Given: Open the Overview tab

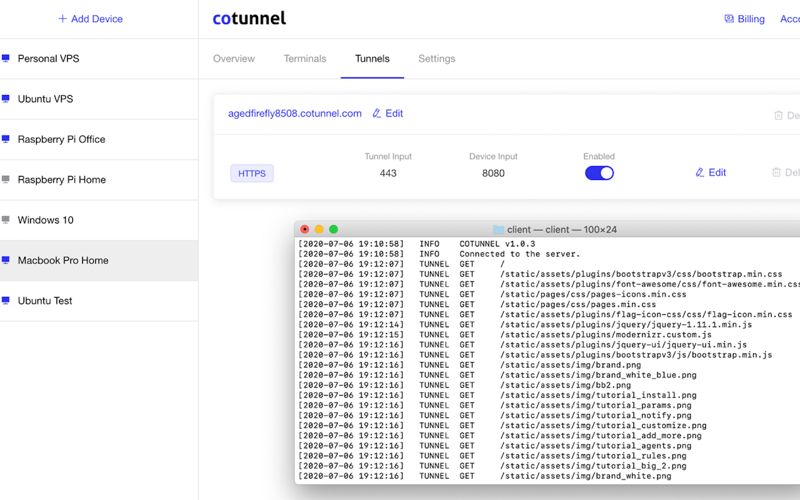Looking at the screenshot, I should 234,59.
